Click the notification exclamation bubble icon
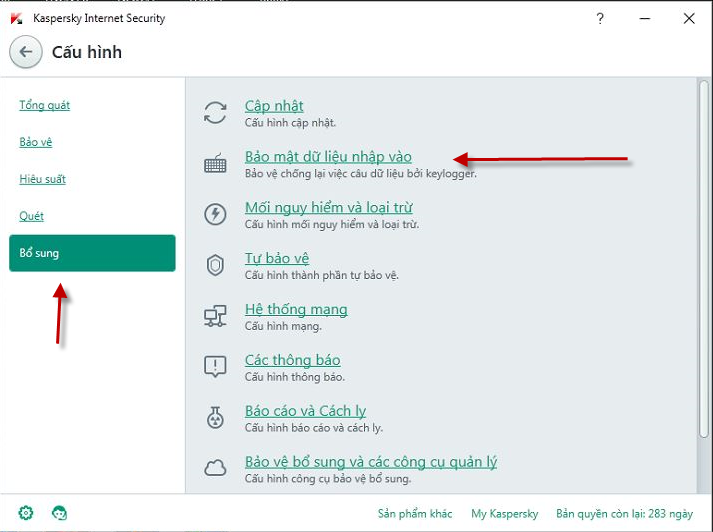The height and width of the screenshot is (532, 713). pyautogui.click(x=215, y=366)
